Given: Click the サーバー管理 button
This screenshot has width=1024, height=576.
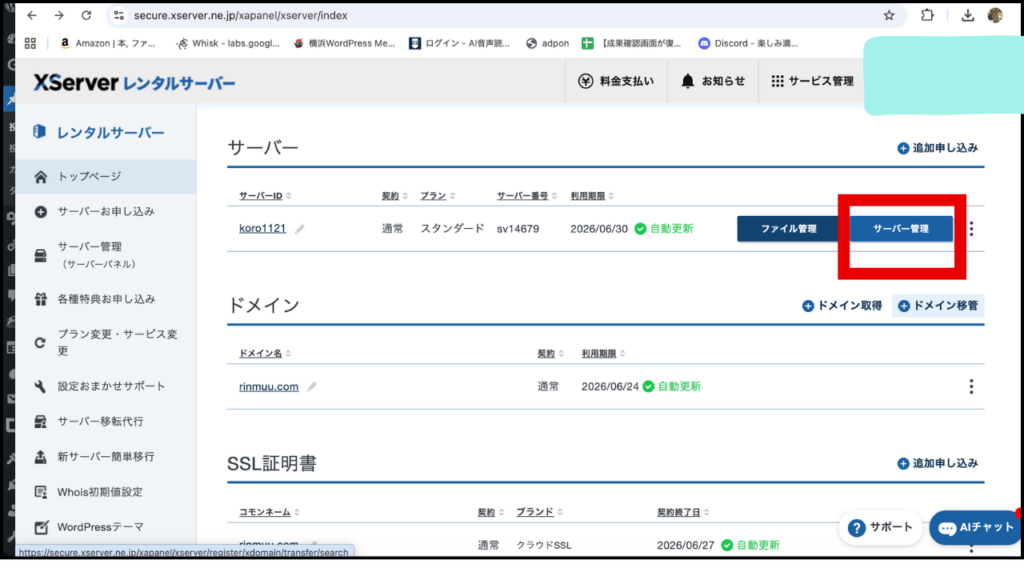Looking at the screenshot, I should point(900,229).
